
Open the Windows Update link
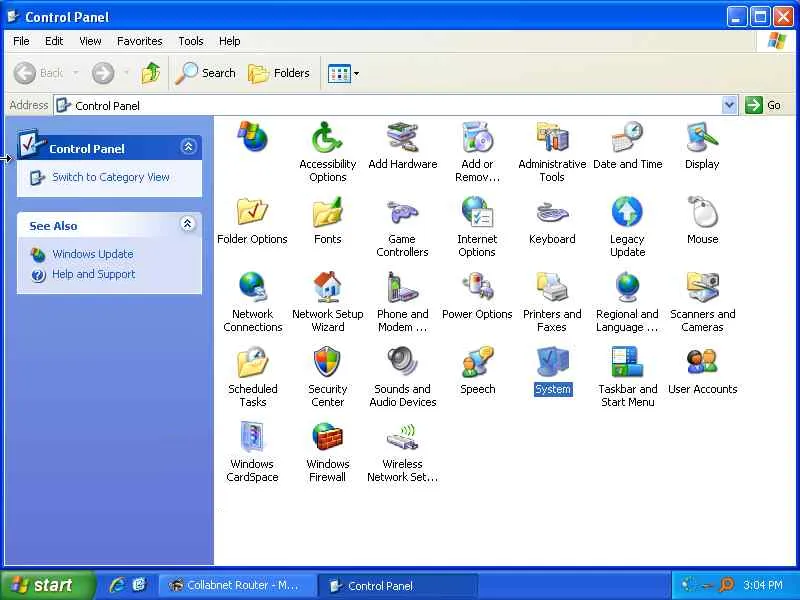click(x=93, y=254)
